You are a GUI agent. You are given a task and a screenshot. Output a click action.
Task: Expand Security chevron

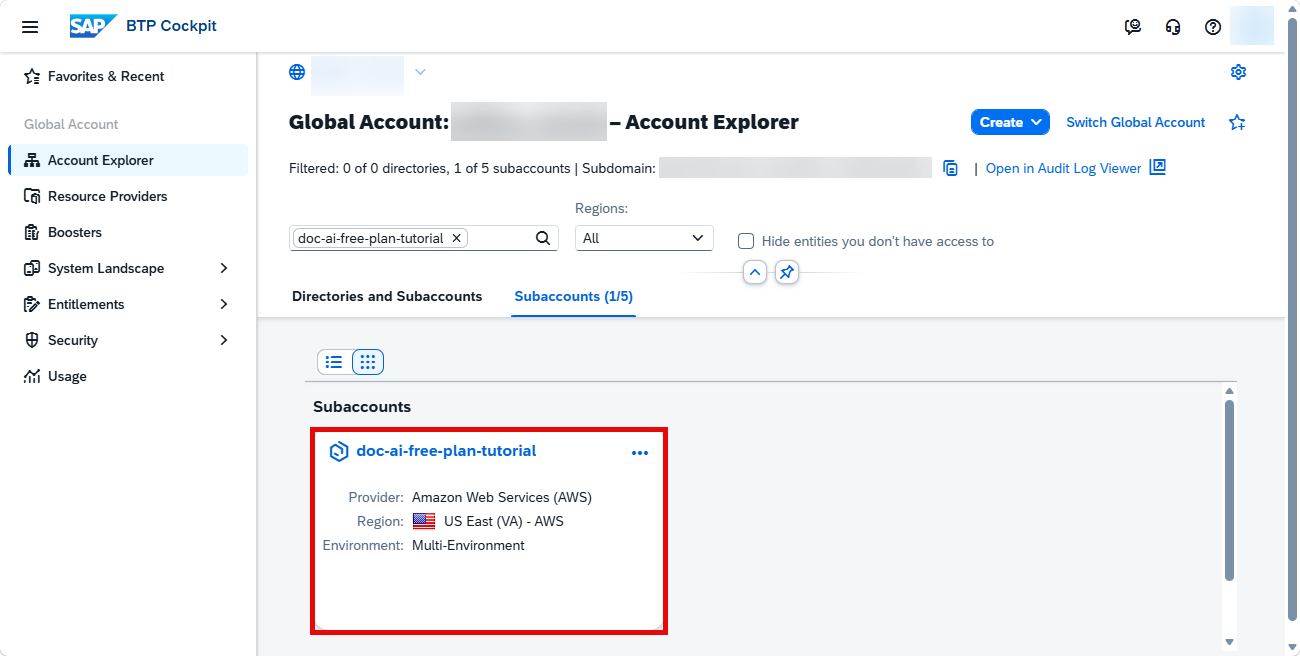223,340
